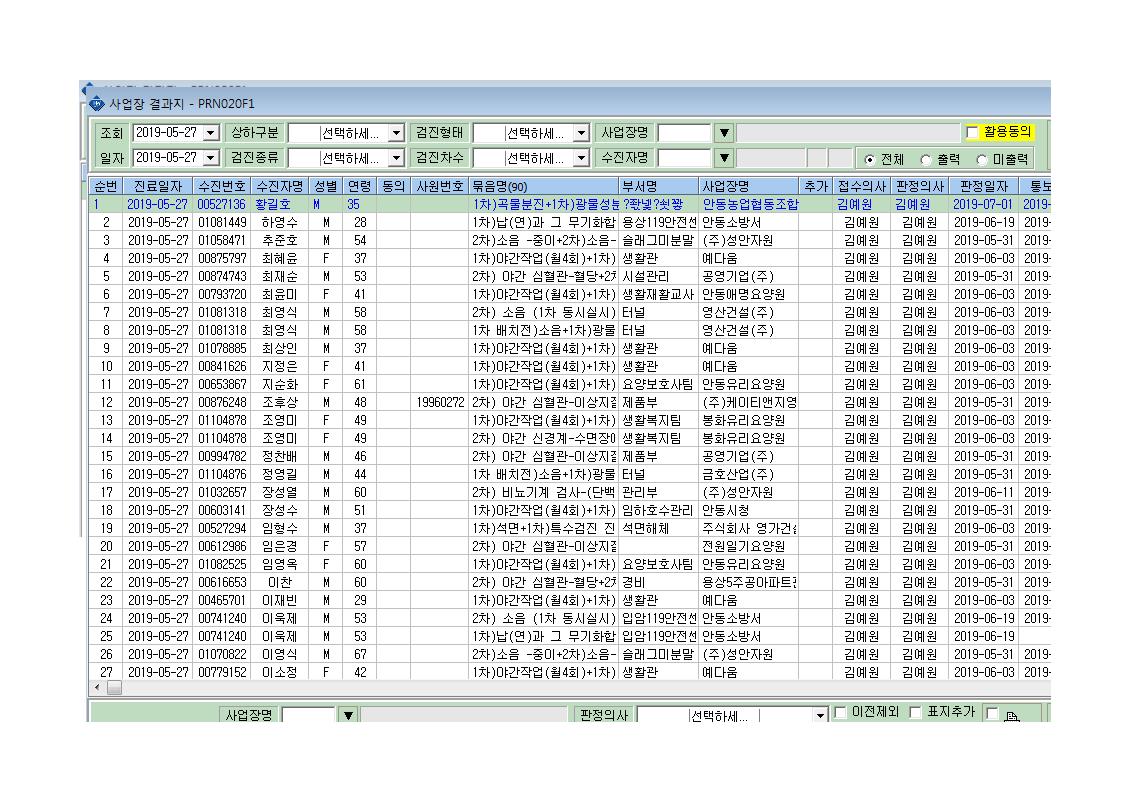Image resolution: width=1122 pixels, height=793 pixels.
Task: Check the 이전제외 option
Action: (841, 713)
